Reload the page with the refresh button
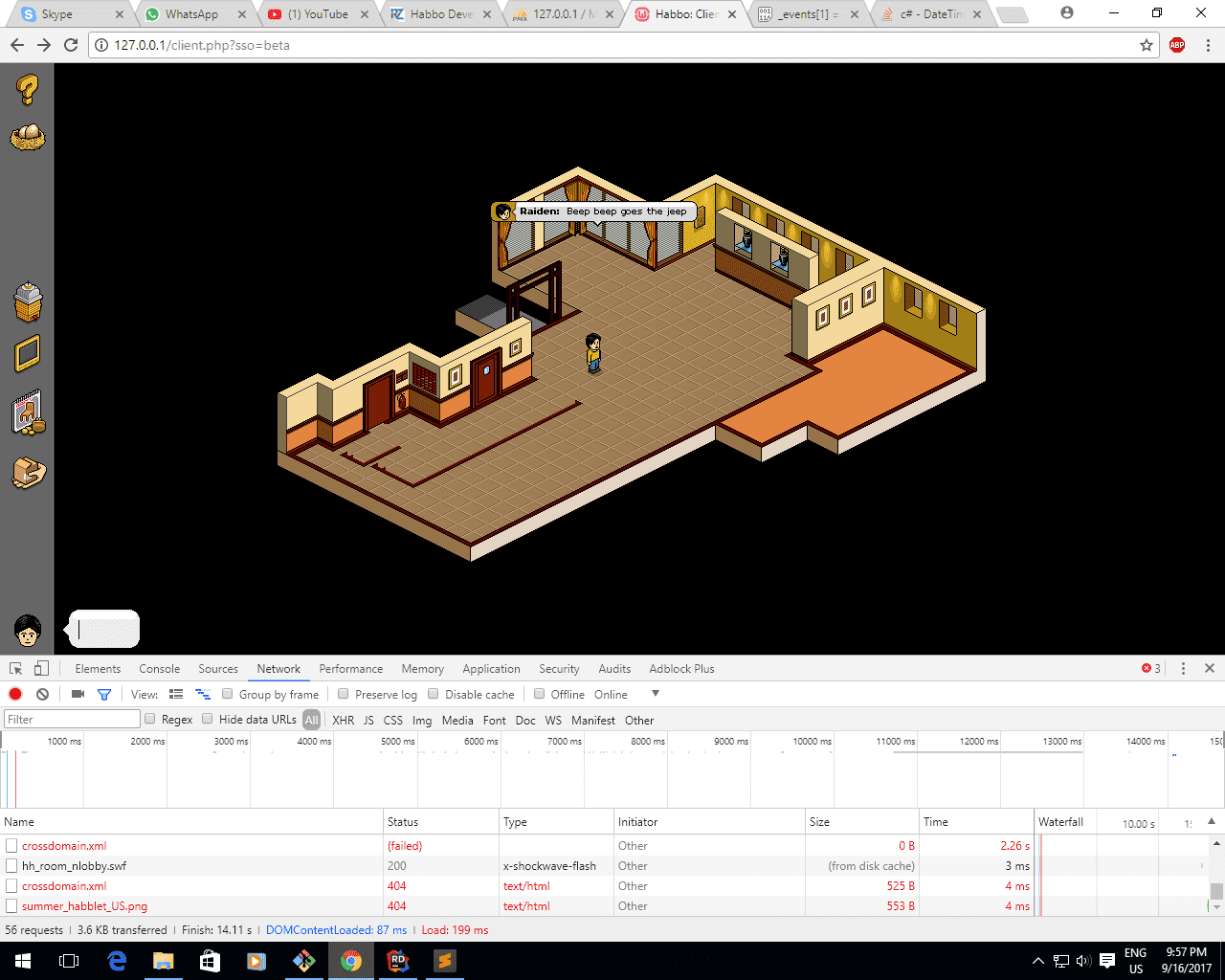1225x980 pixels. pos(71,45)
